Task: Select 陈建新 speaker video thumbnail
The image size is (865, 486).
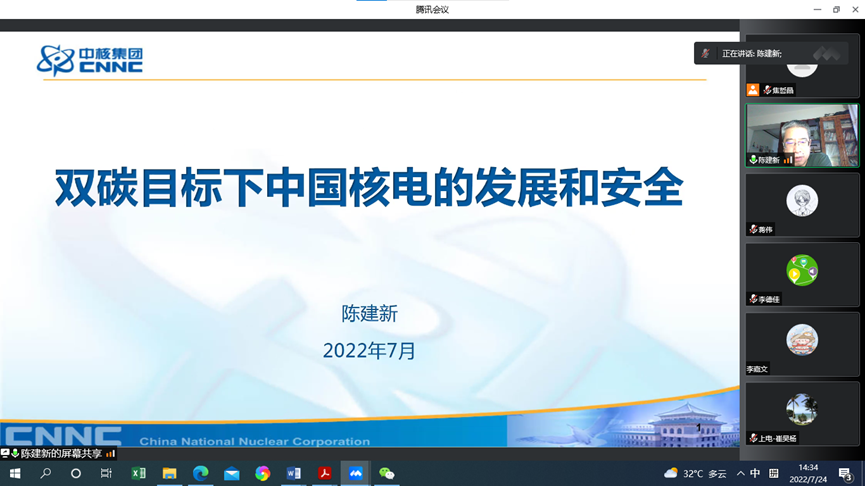Action: [x=801, y=134]
